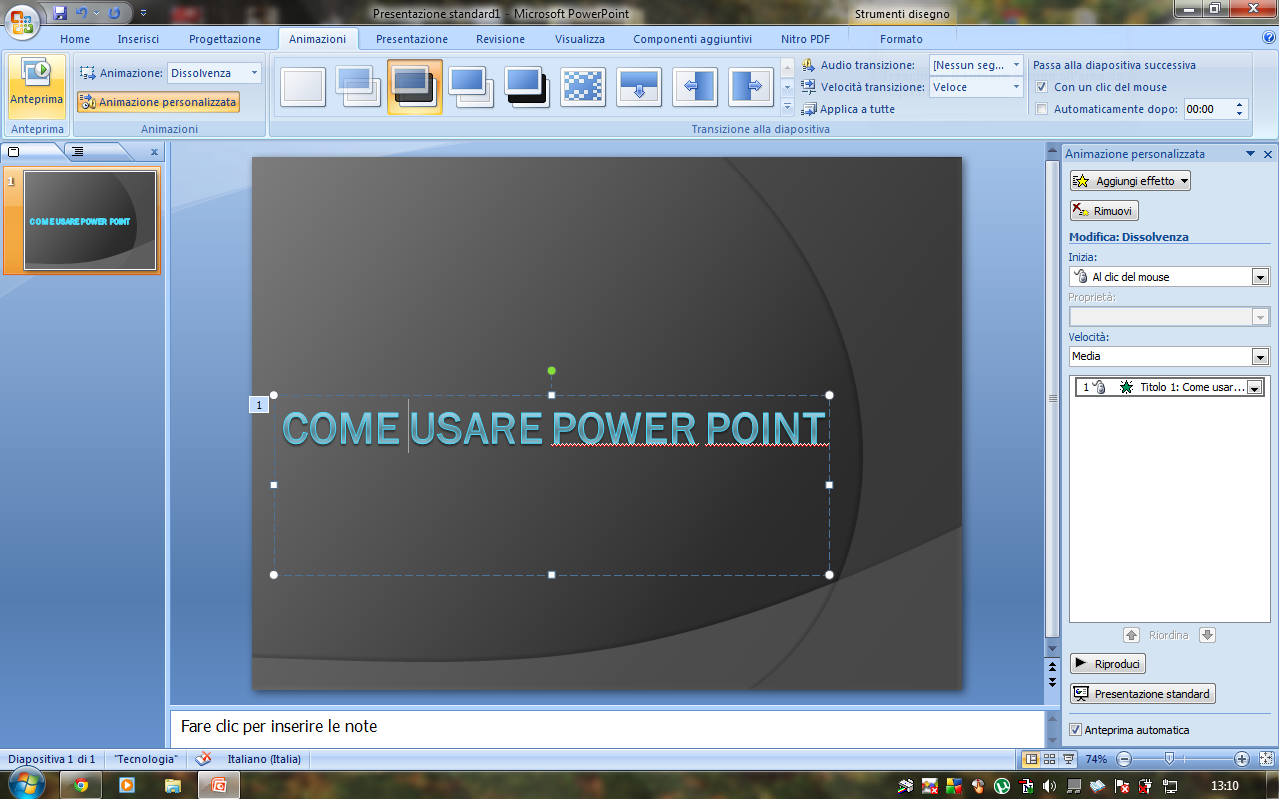Enable Automaticamente dopo checkbox
Image resolution: width=1279 pixels, height=799 pixels.
pos(1042,109)
